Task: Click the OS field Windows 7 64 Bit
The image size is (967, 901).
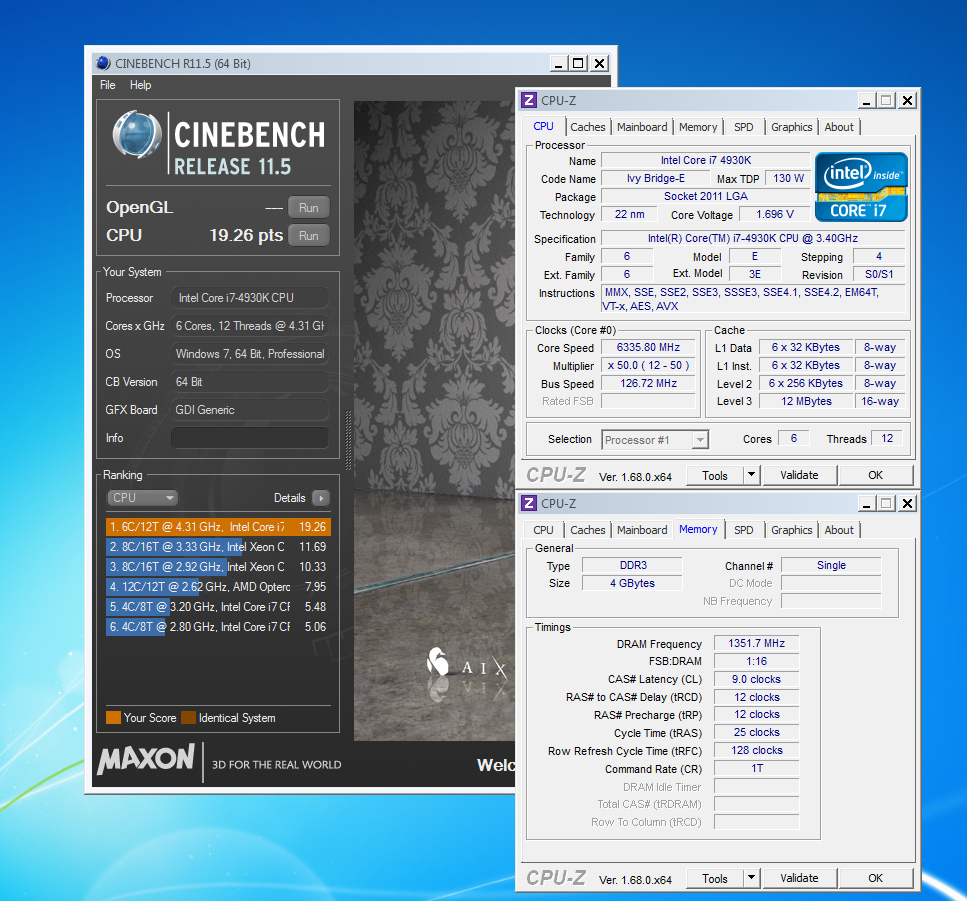Action: point(249,354)
